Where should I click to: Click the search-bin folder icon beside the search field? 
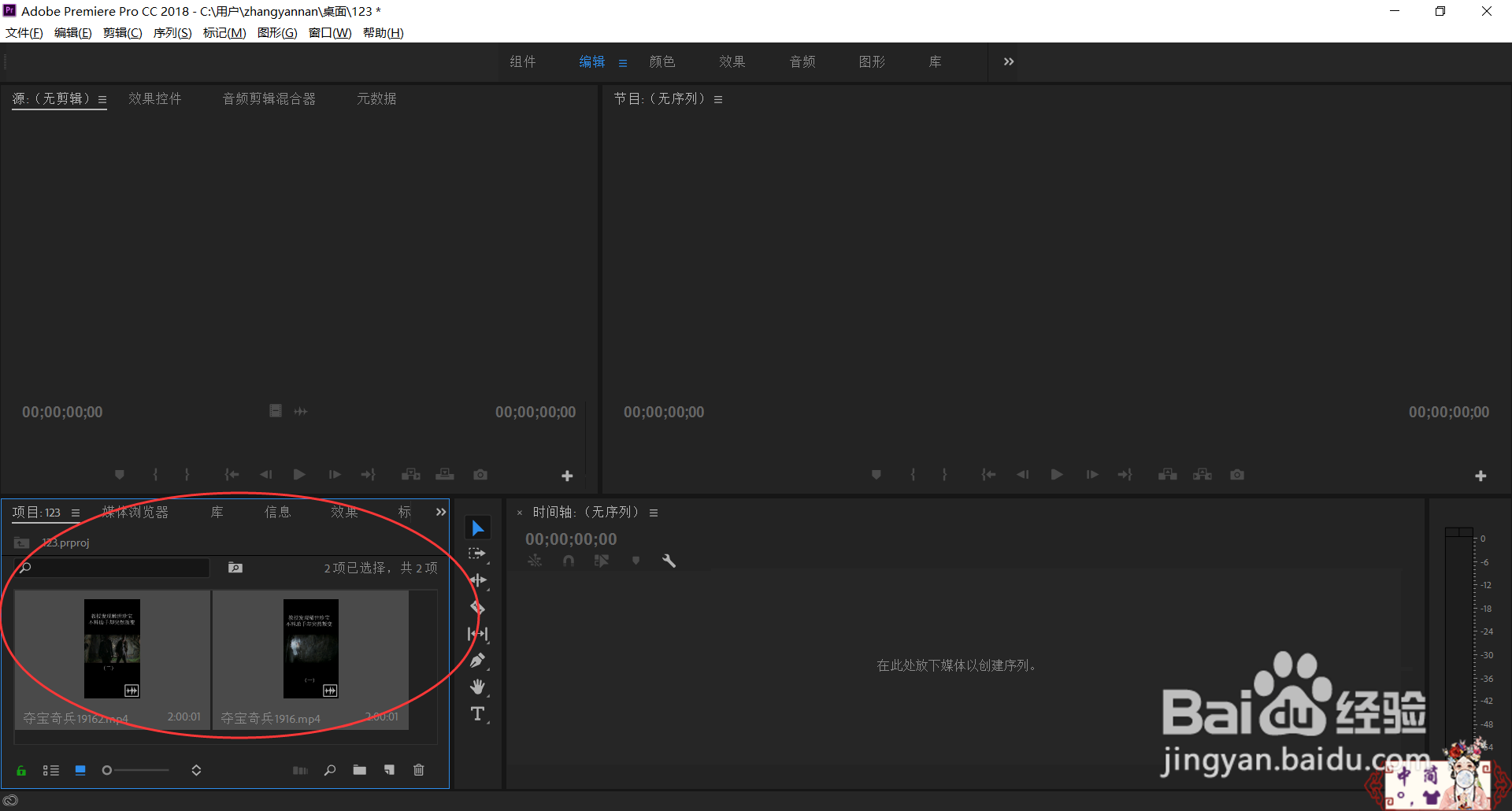pyautogui.click(x=235, y=568)
